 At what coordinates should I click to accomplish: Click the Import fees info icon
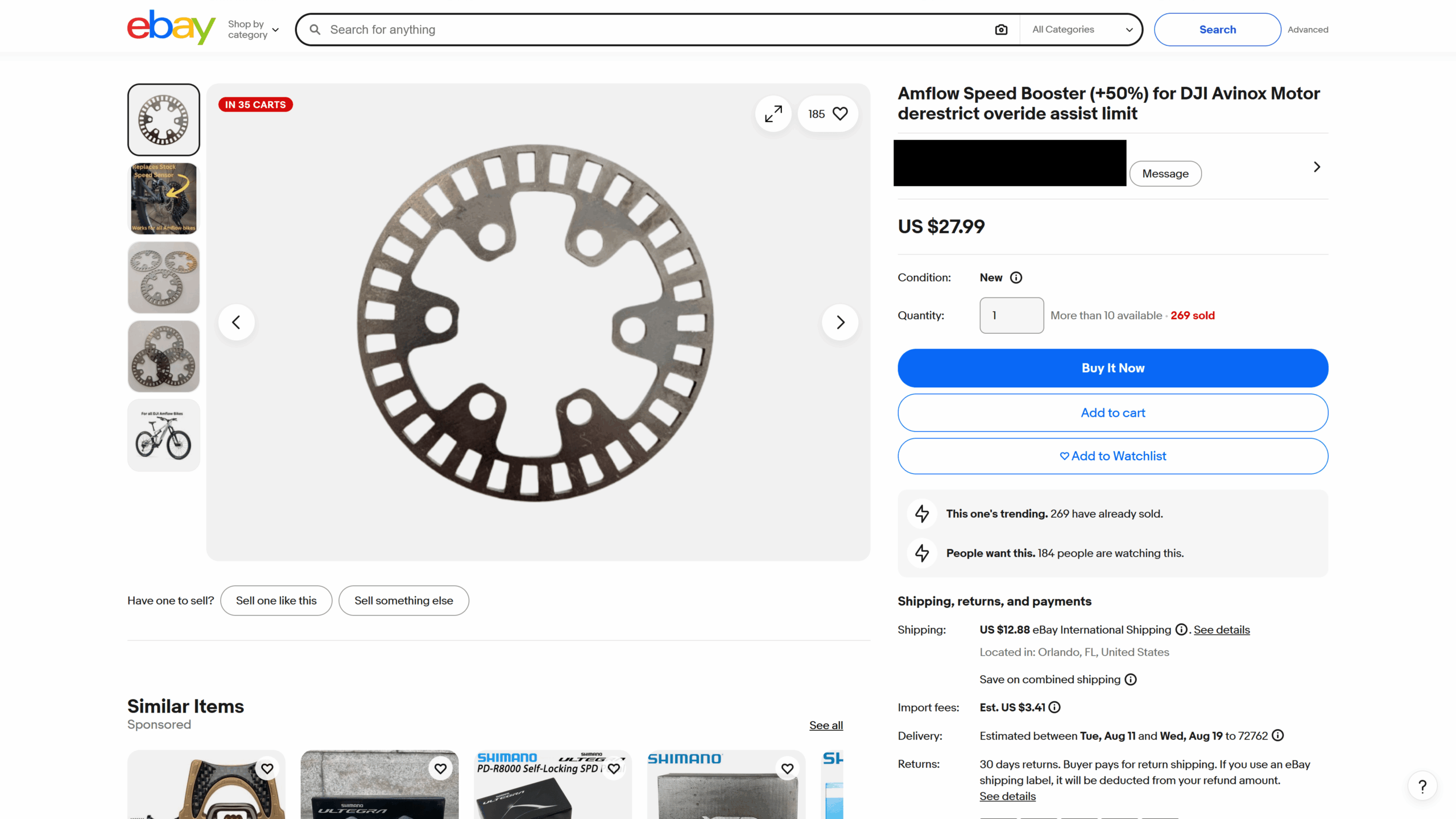1054,708
